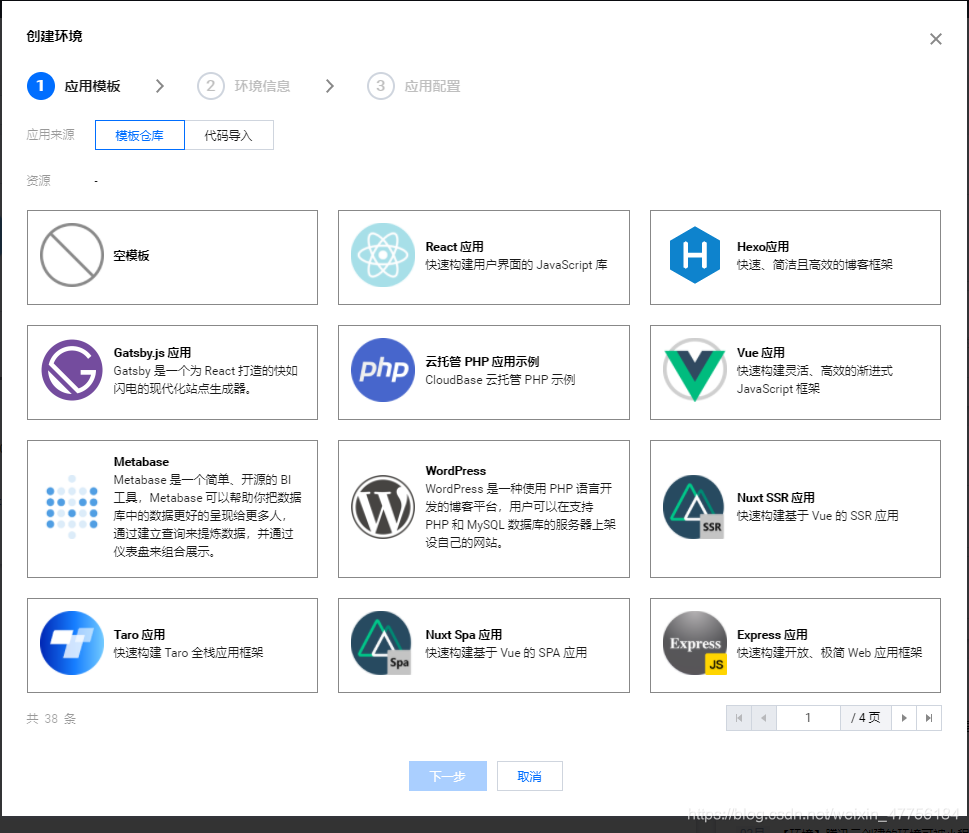The width and height of the screenshot is (969, 833).
Task: Click the / 4 页 page total label
Action: pos(865,717)
